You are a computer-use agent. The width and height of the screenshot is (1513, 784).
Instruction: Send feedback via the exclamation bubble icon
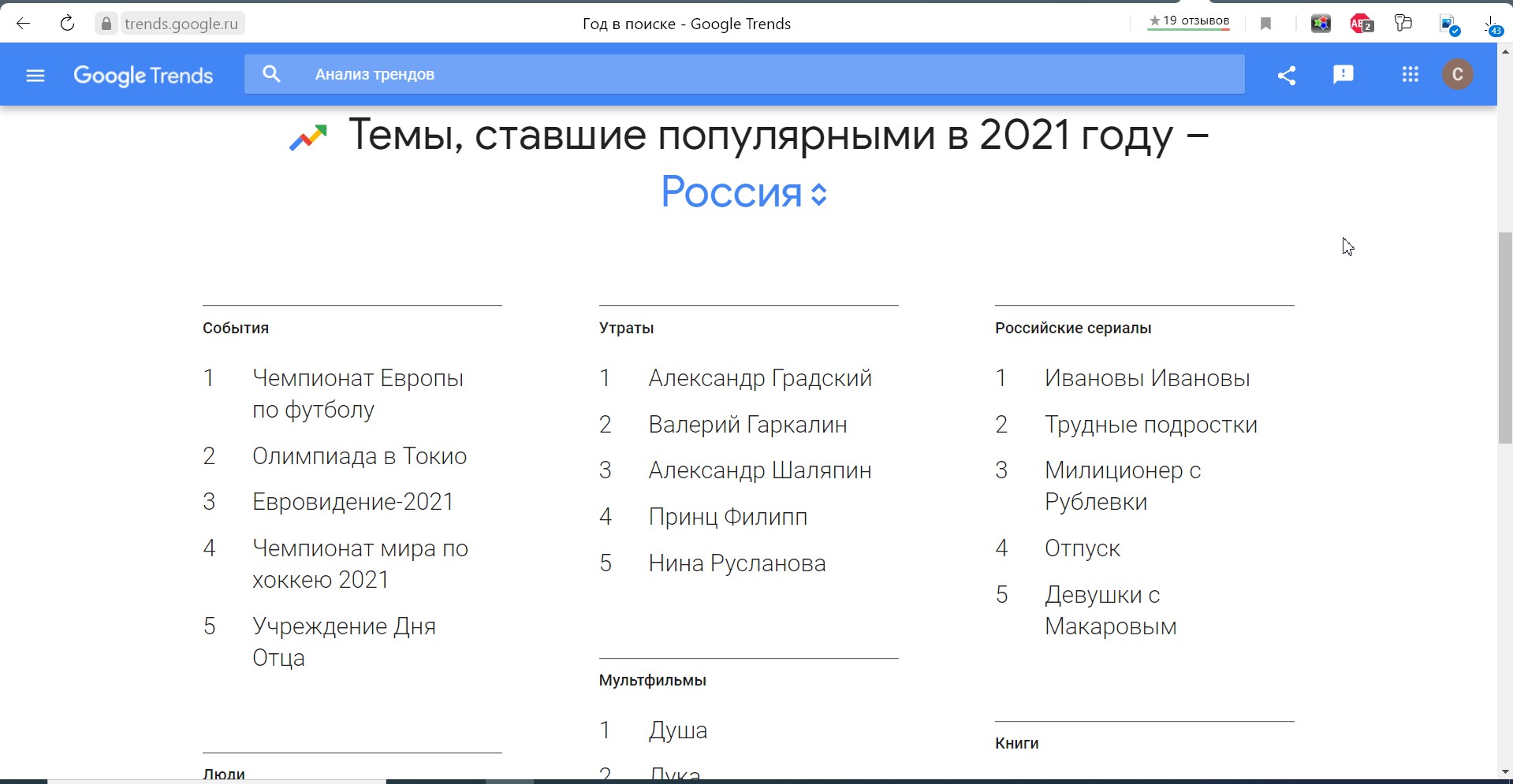(x=1343, y=75)
